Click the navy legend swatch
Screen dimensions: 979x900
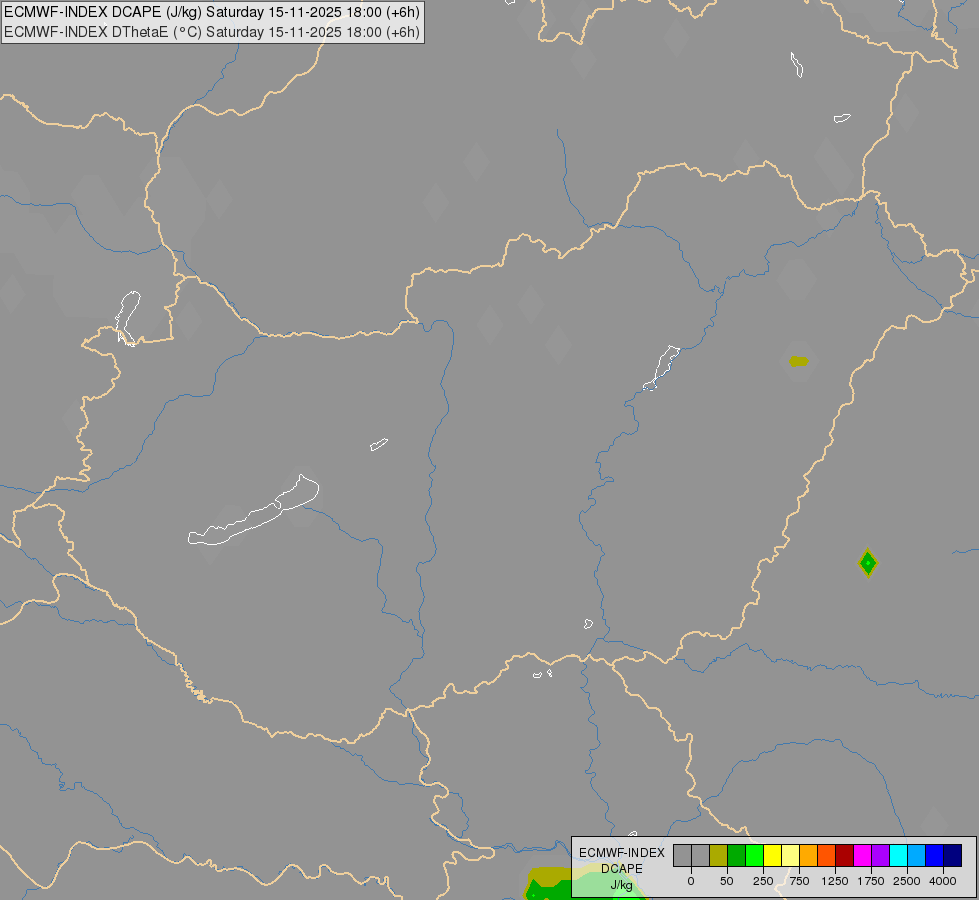[953, 856]
